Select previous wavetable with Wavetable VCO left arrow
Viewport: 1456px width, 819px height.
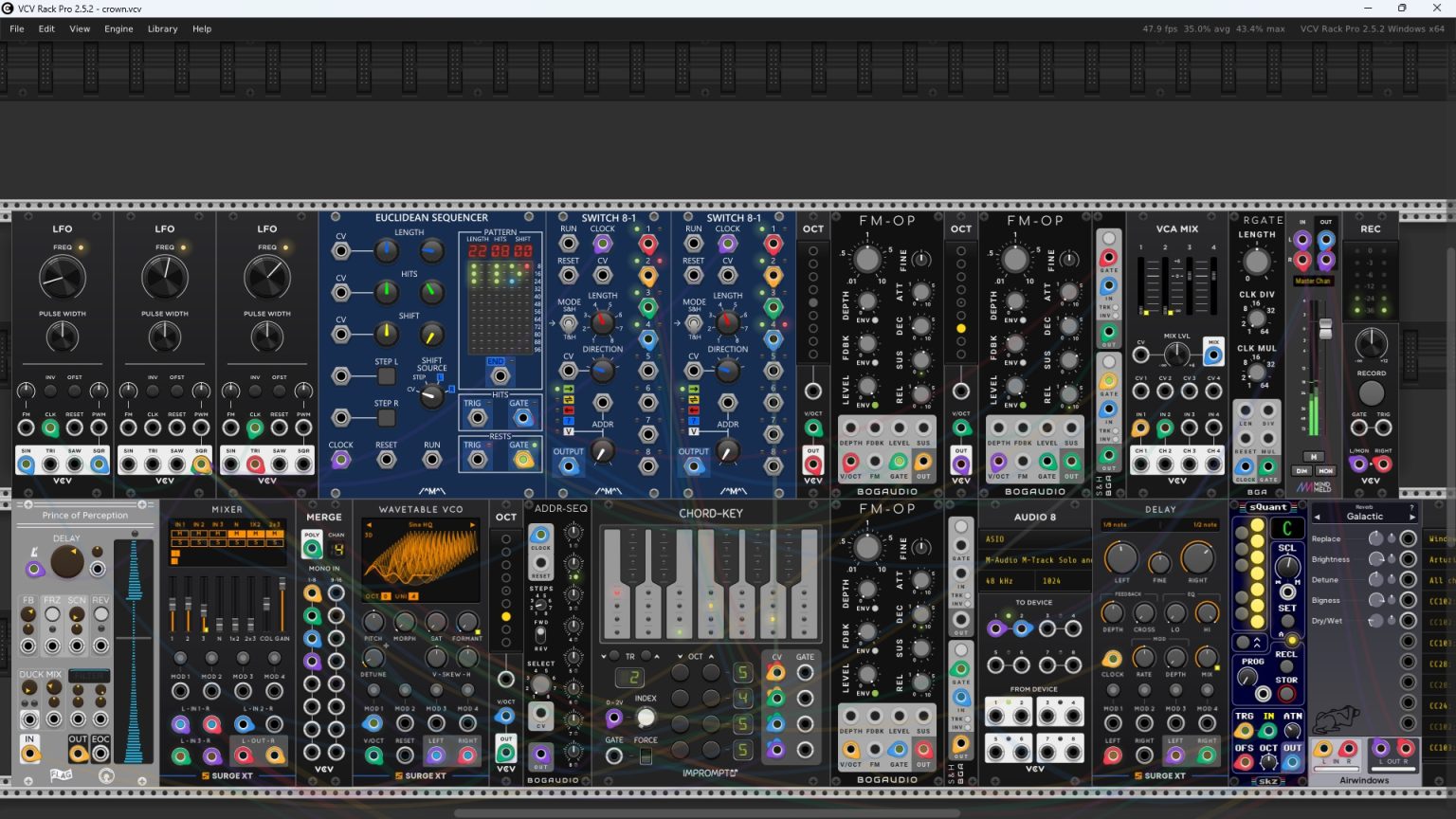coord(369,524)
